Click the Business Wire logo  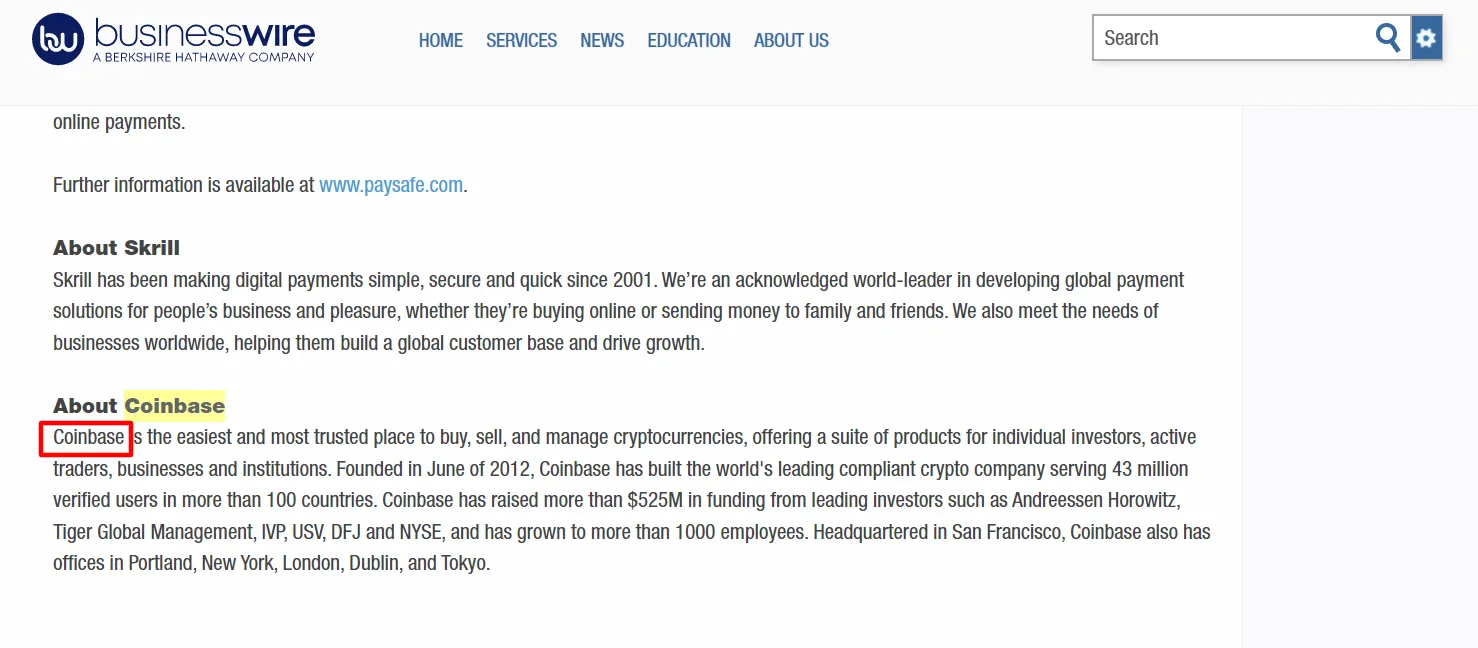[174, 40]
